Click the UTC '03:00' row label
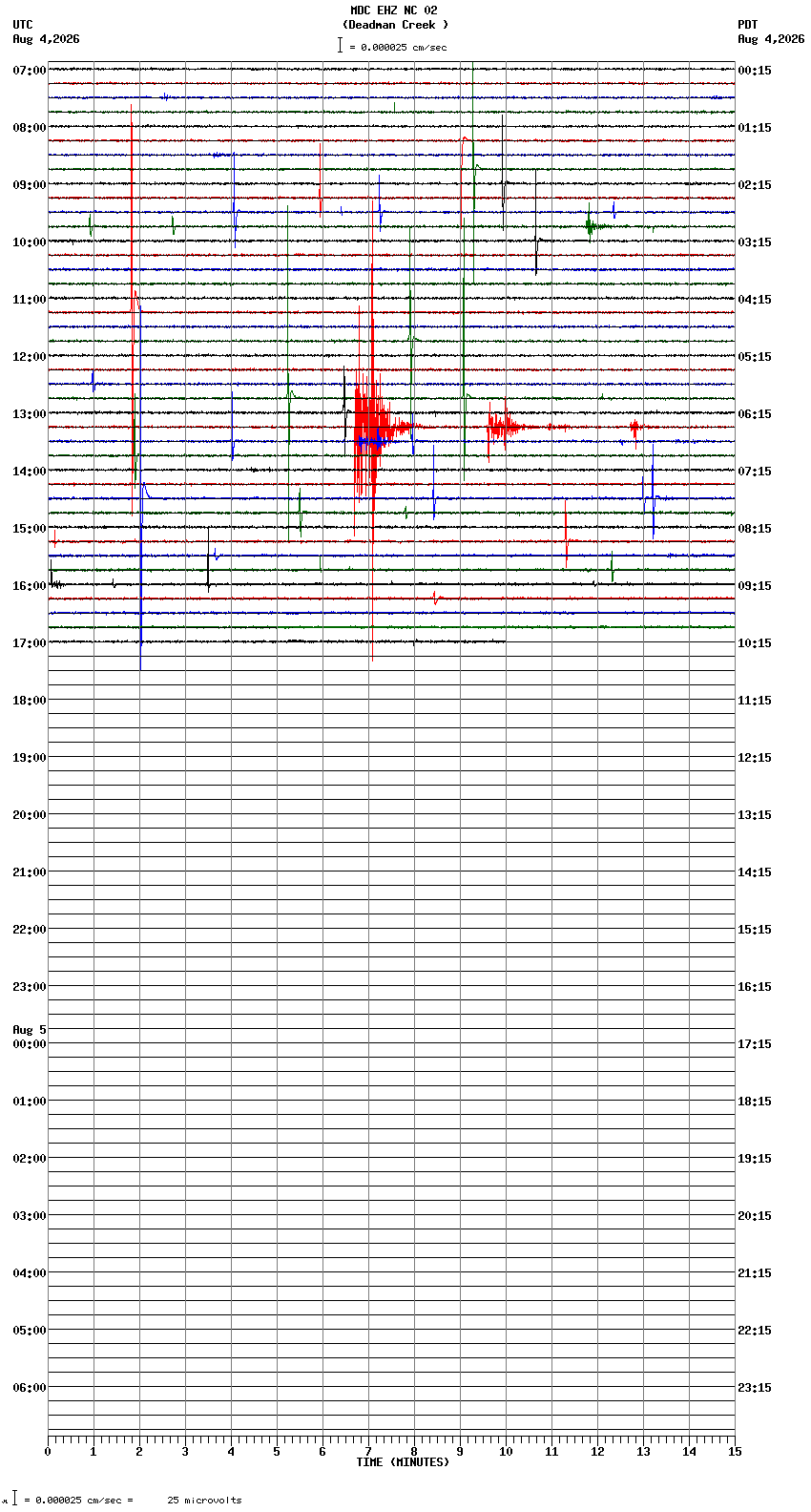The image size is (811, 1512). click(30, 1216)
